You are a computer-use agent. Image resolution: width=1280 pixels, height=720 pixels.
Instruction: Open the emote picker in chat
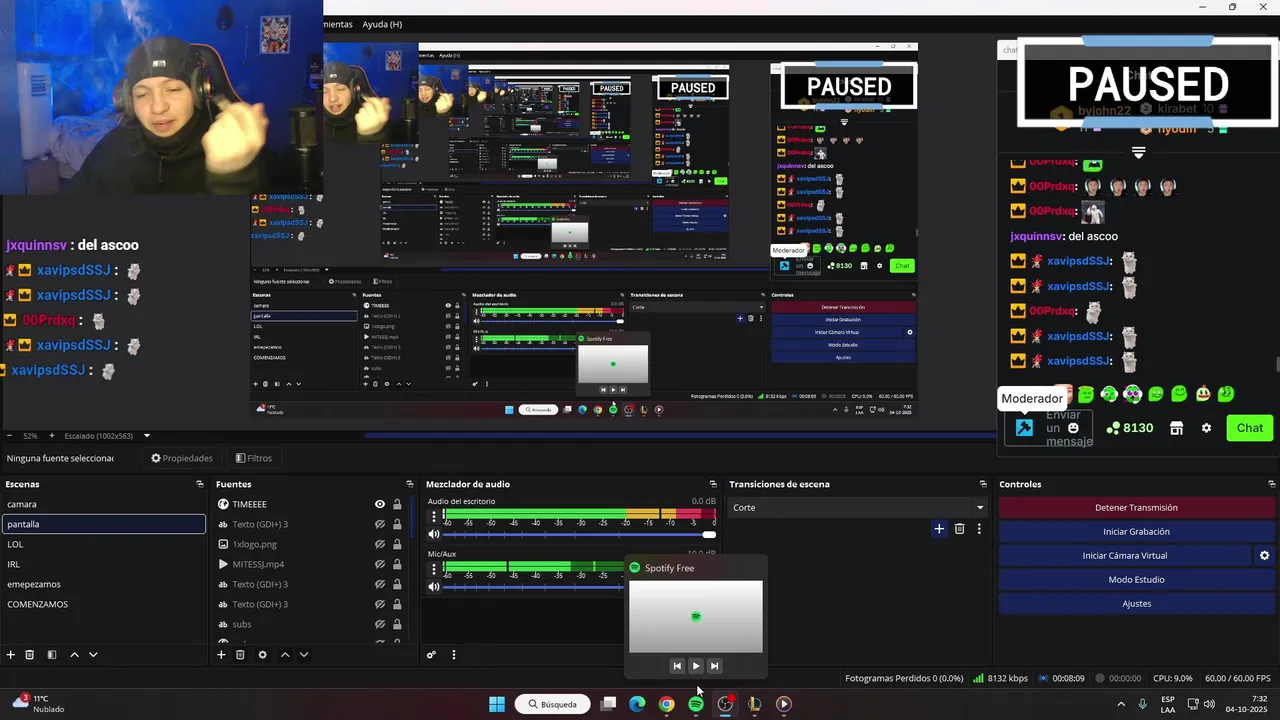[1073, 428]
